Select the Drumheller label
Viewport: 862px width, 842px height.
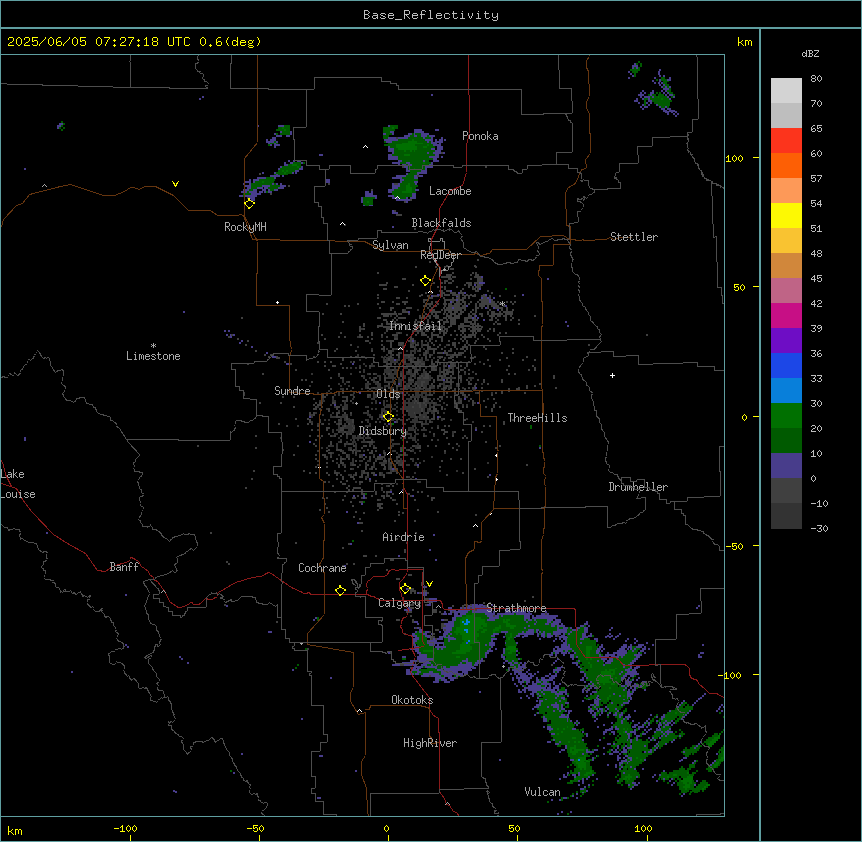coord(638,487)
